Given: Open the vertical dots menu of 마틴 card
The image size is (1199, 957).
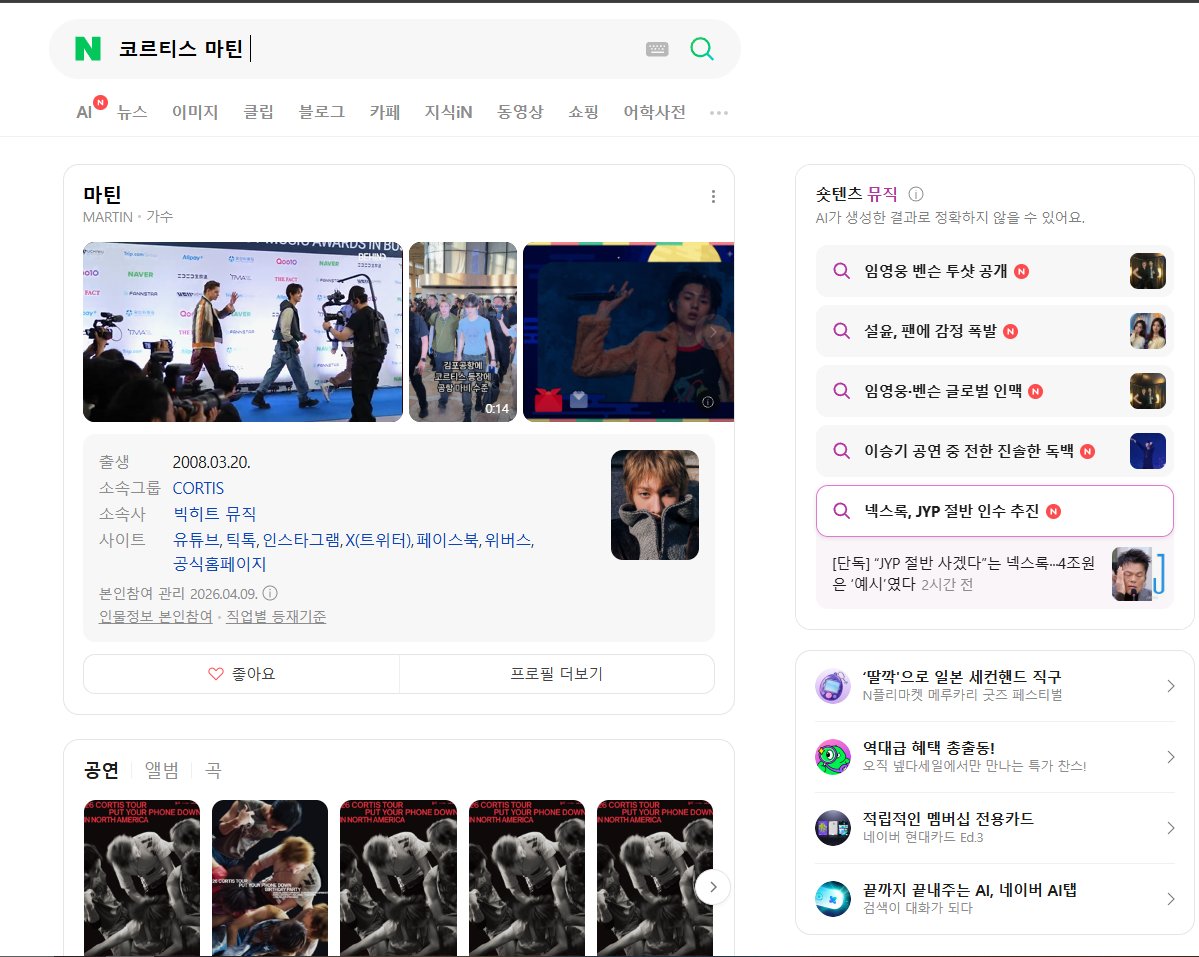Looking at the screenshot, I should tap(713, 196).
